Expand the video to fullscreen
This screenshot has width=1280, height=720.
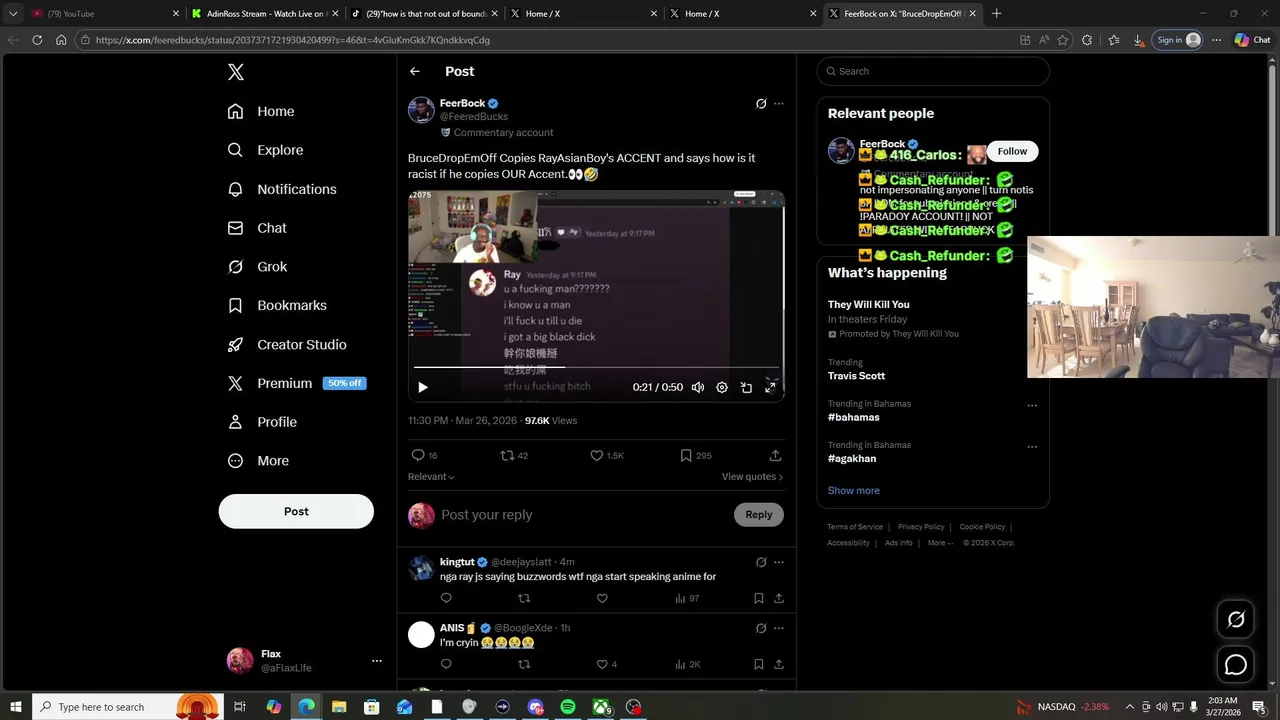770,387
